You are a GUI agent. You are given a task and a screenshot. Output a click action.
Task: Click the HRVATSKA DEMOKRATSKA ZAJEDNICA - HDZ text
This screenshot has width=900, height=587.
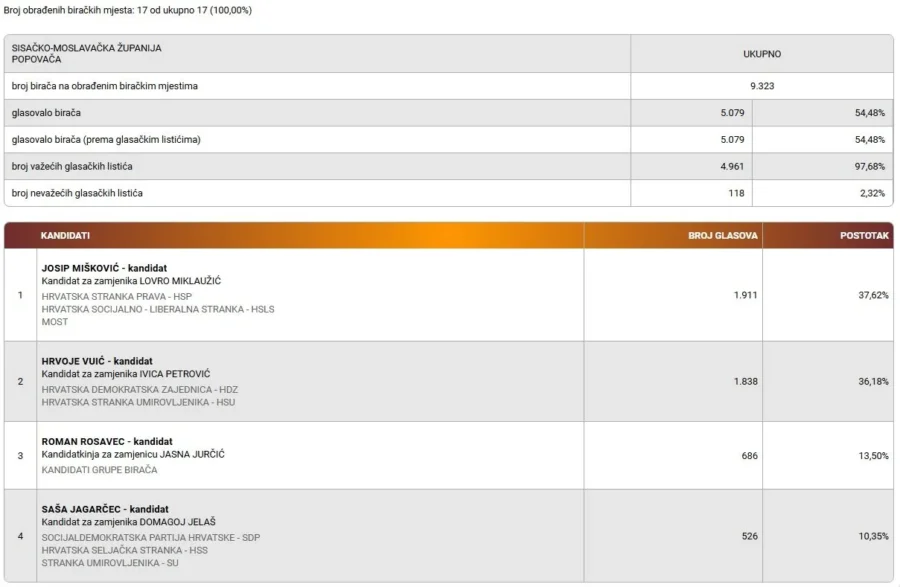(x=139, y=389)
